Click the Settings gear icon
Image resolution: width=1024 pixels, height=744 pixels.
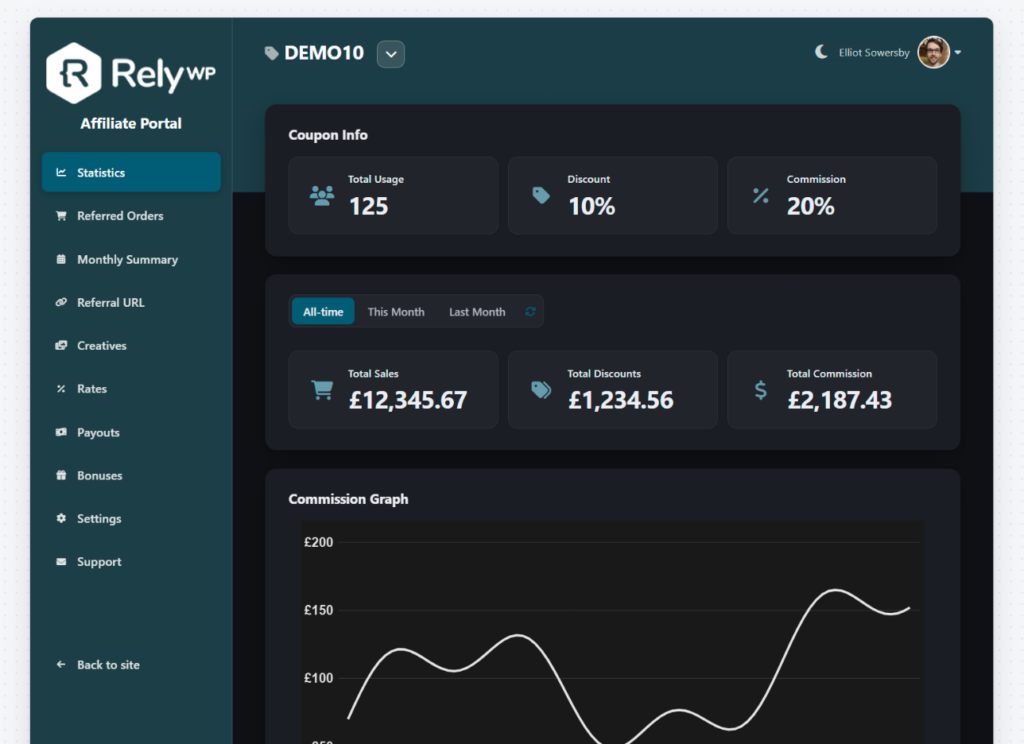click(61, 518)
